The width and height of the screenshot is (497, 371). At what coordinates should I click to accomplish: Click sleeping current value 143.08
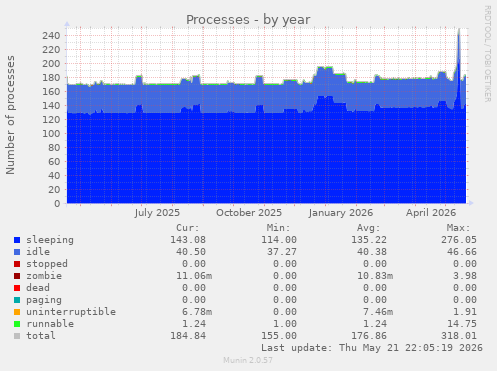[188, 240]
